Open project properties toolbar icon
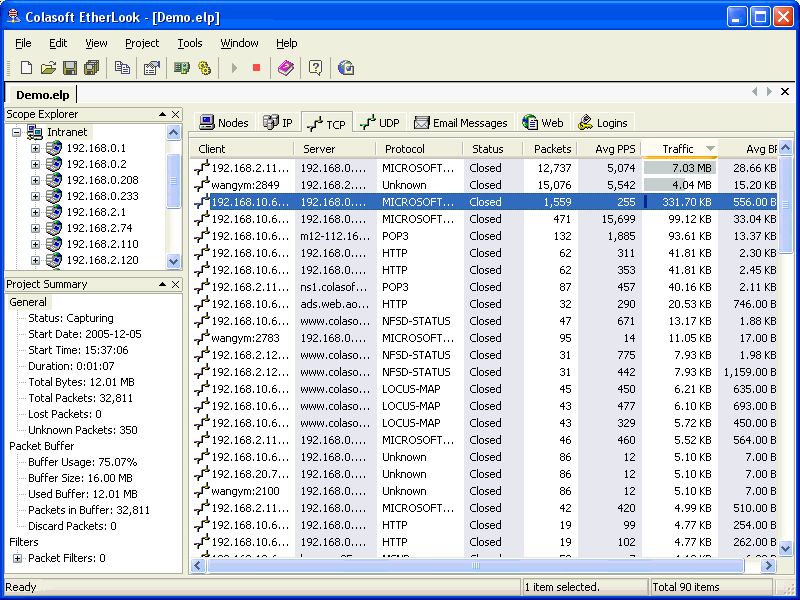Viewport: 800px width, 600px height. [x=152, y=67]
